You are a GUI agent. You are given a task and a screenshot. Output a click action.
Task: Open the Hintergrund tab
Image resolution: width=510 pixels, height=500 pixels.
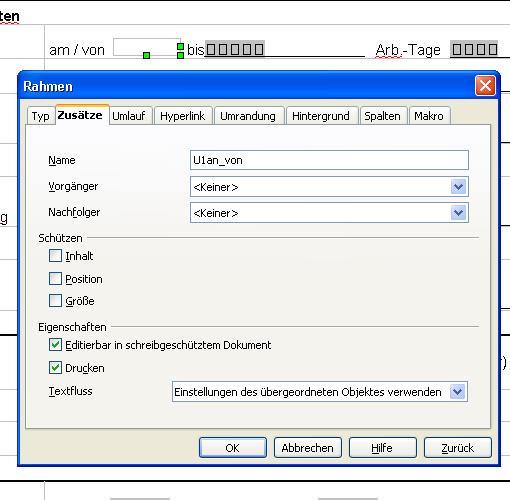(321, 116)
